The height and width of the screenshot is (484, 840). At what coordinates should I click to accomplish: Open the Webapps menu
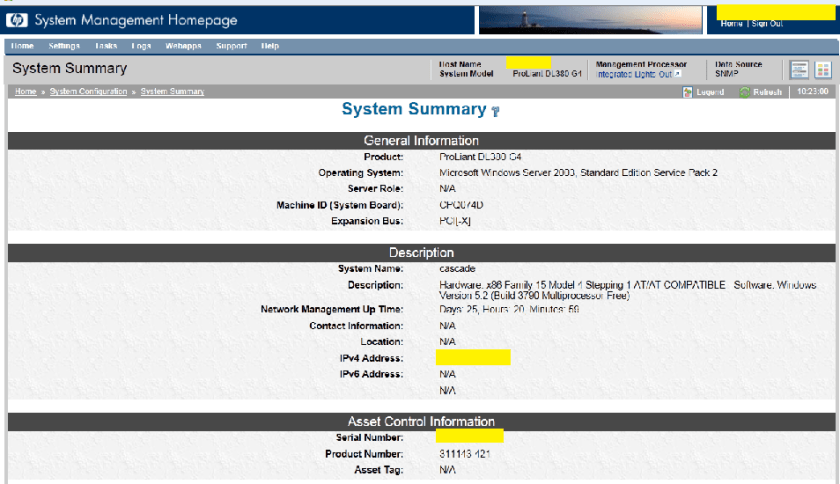pyautogui.click(x=183, y=46)
